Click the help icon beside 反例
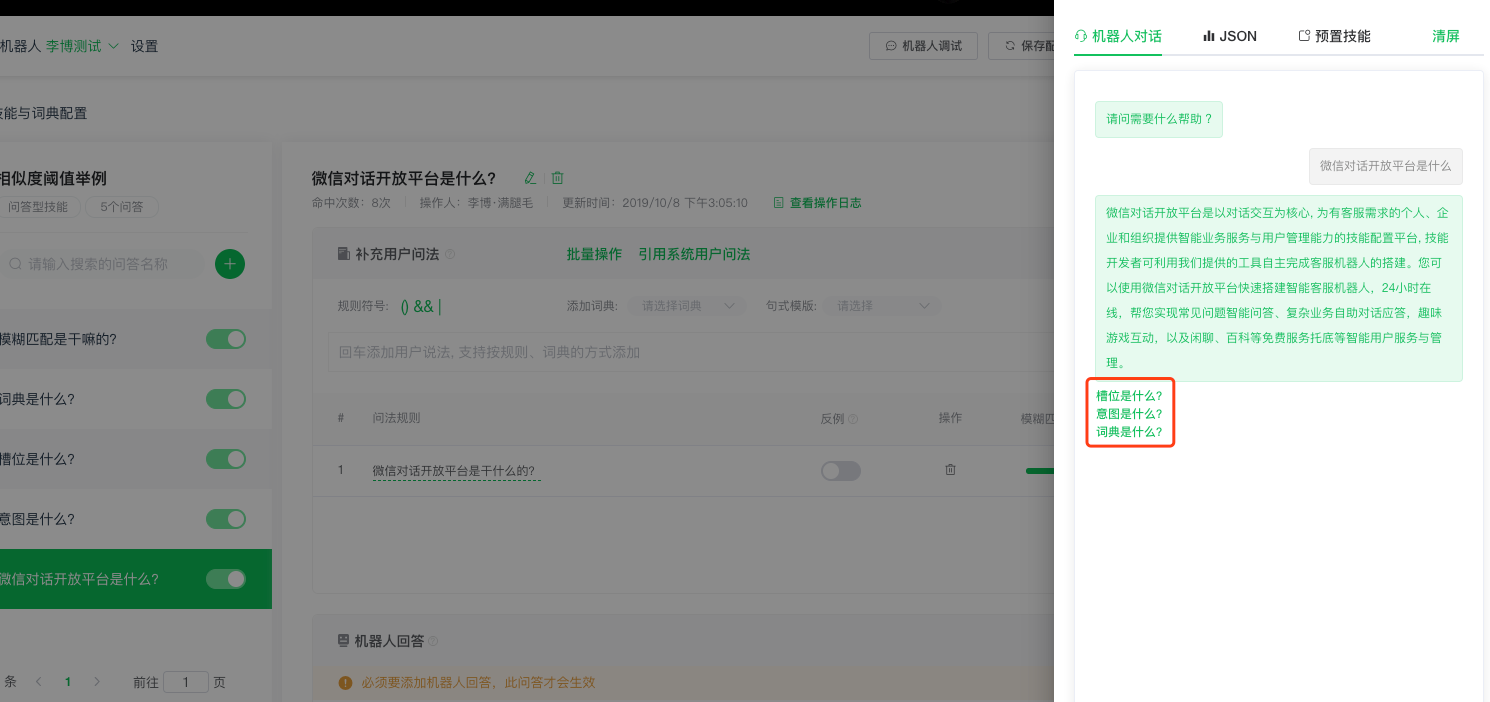This screenshot has width=1490, height=702. point(853,419)
